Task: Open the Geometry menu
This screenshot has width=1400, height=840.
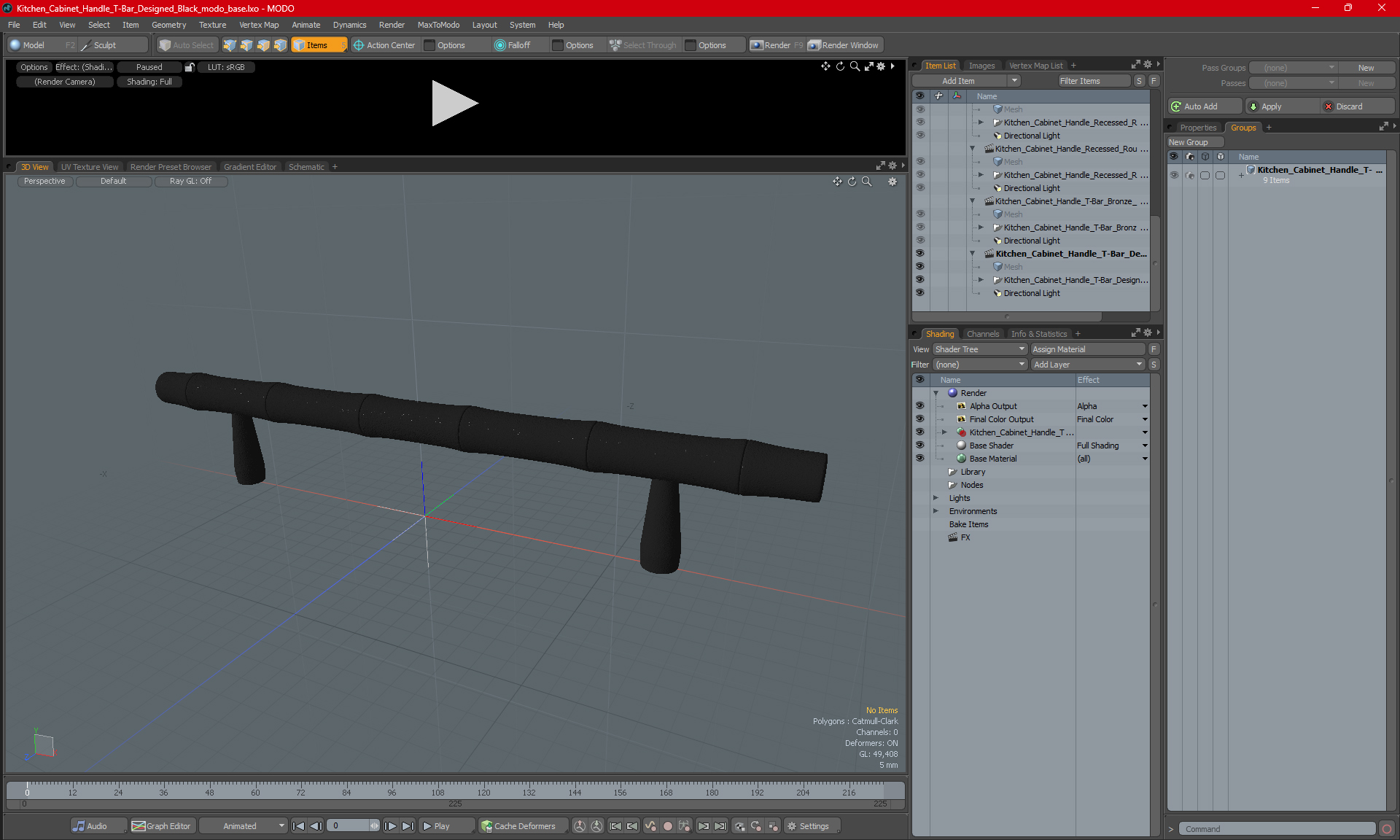Action: [168, 25]
